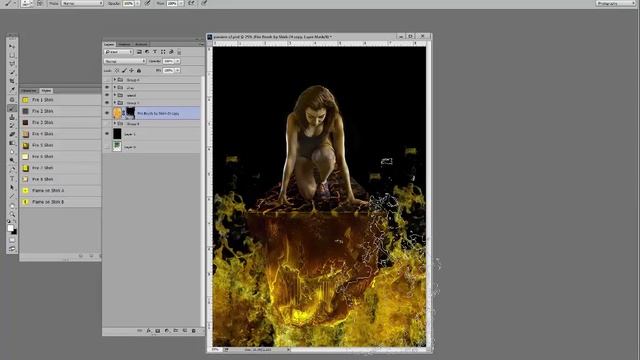Hide the Layer 1 layer
Image resolution: width=640 pixels, height=360 pixels.
tap(107, 133)
